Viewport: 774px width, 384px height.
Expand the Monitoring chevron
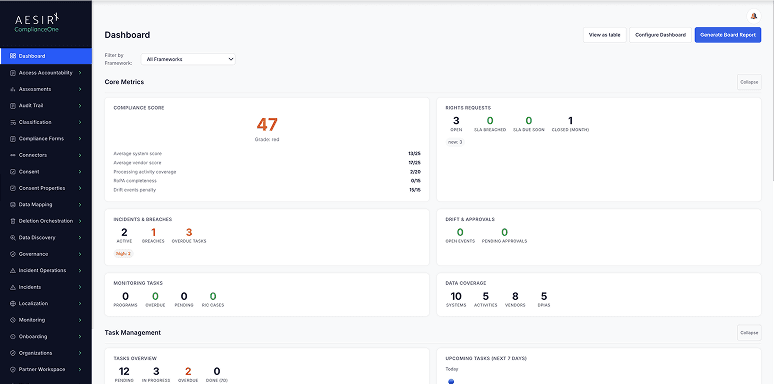point(80,320)
